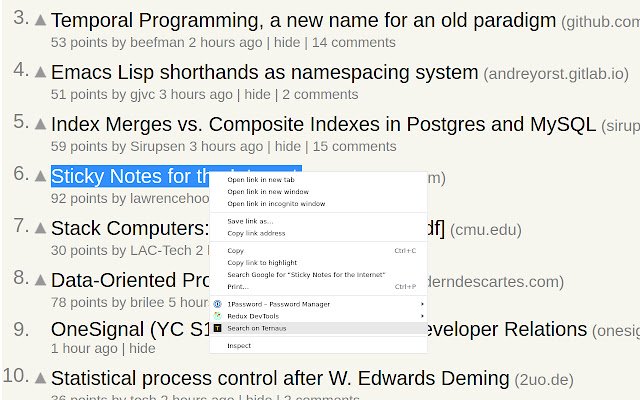Open '3 hours ago' timestamp by Sirupsen
Image resolution: width=640 pixels, height=400 pixels.
[226, 146]
